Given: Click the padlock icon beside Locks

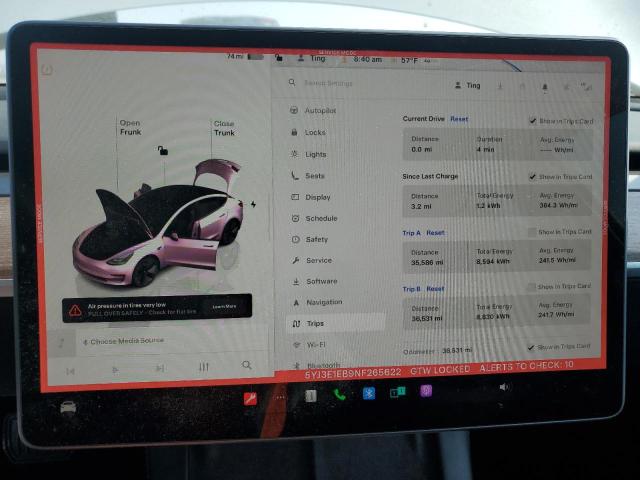Looking at the screenshot, I should click(294, 132).
